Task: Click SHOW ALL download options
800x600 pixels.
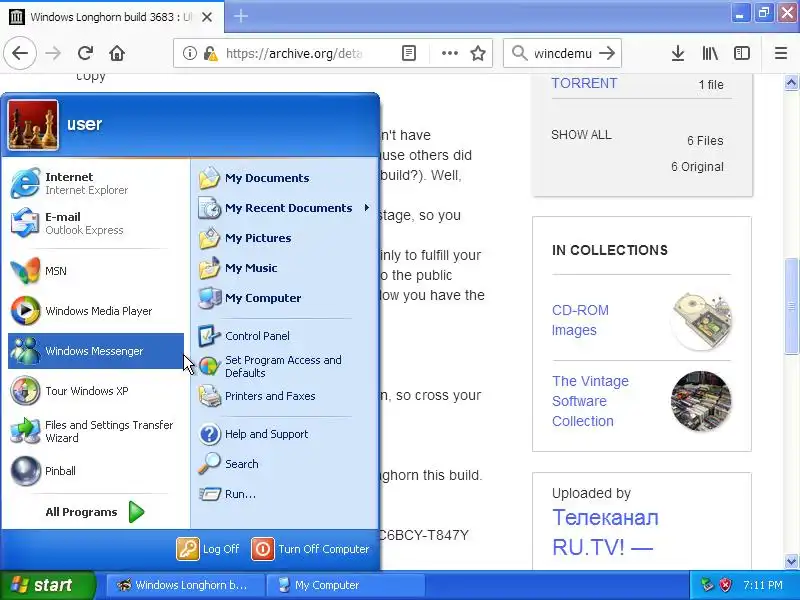Action: click(x=581, y=135)
